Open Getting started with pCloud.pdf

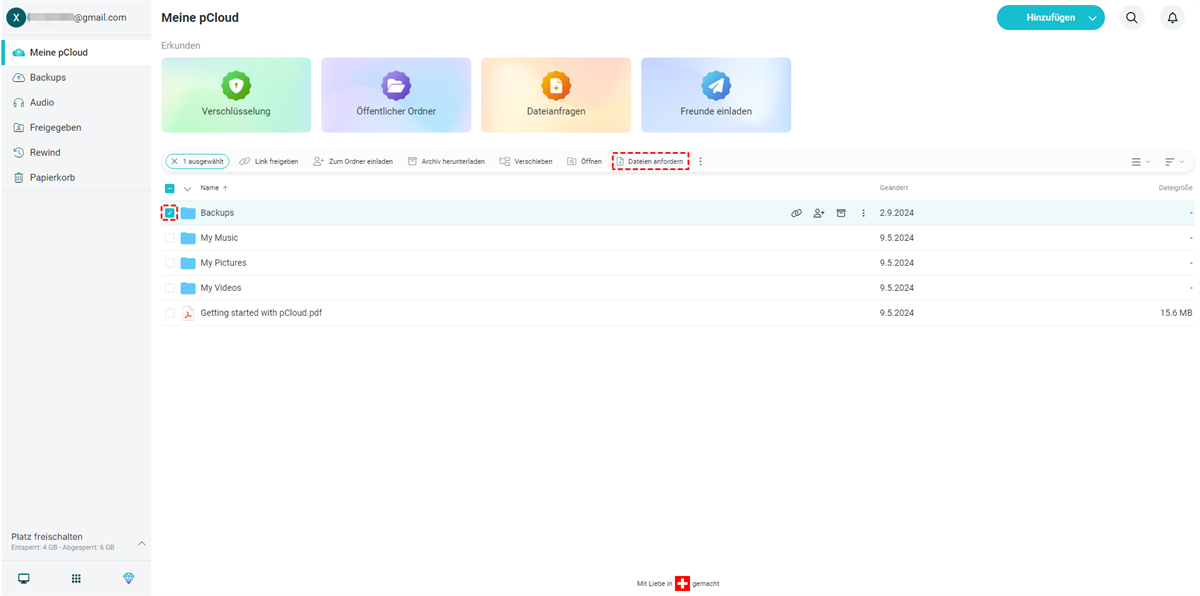click(x=261, y=313)
